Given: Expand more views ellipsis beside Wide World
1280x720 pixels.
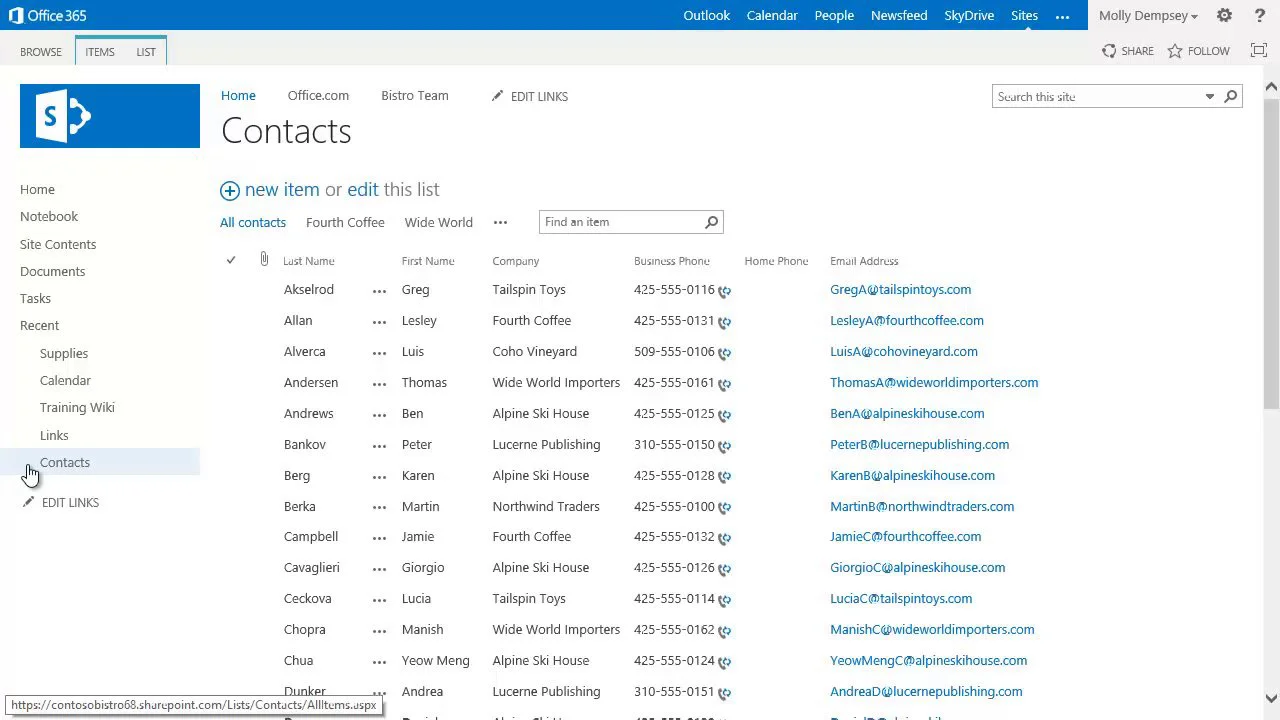Looking at the screenshot, I should (x=500, y=222).
